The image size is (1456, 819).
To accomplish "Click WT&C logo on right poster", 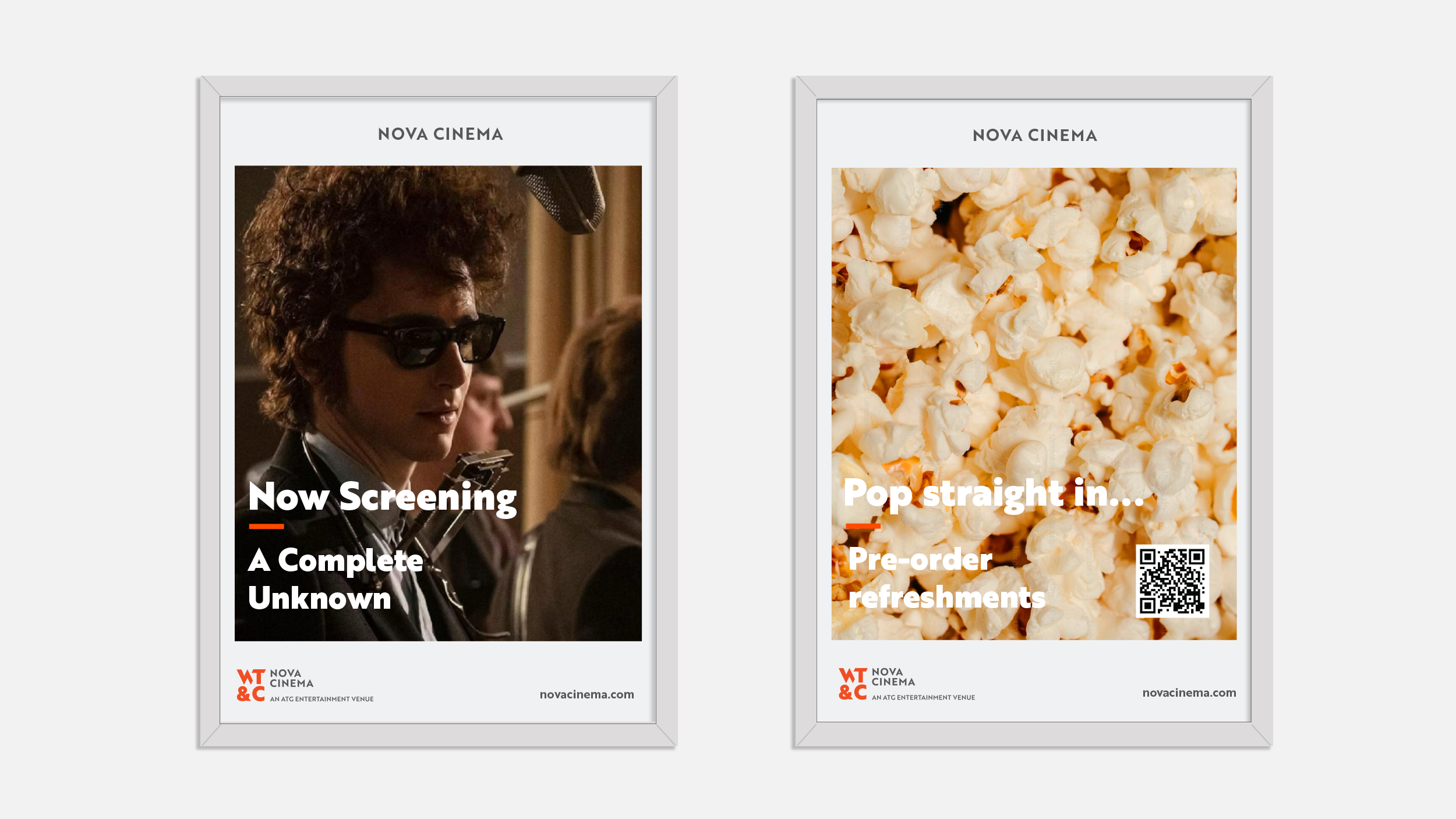I will 853,683.
